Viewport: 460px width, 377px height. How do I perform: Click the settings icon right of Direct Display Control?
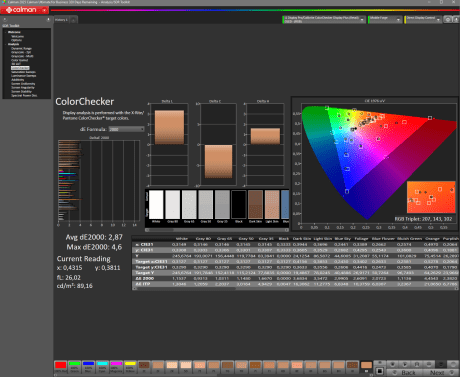[x=448, y=20]
